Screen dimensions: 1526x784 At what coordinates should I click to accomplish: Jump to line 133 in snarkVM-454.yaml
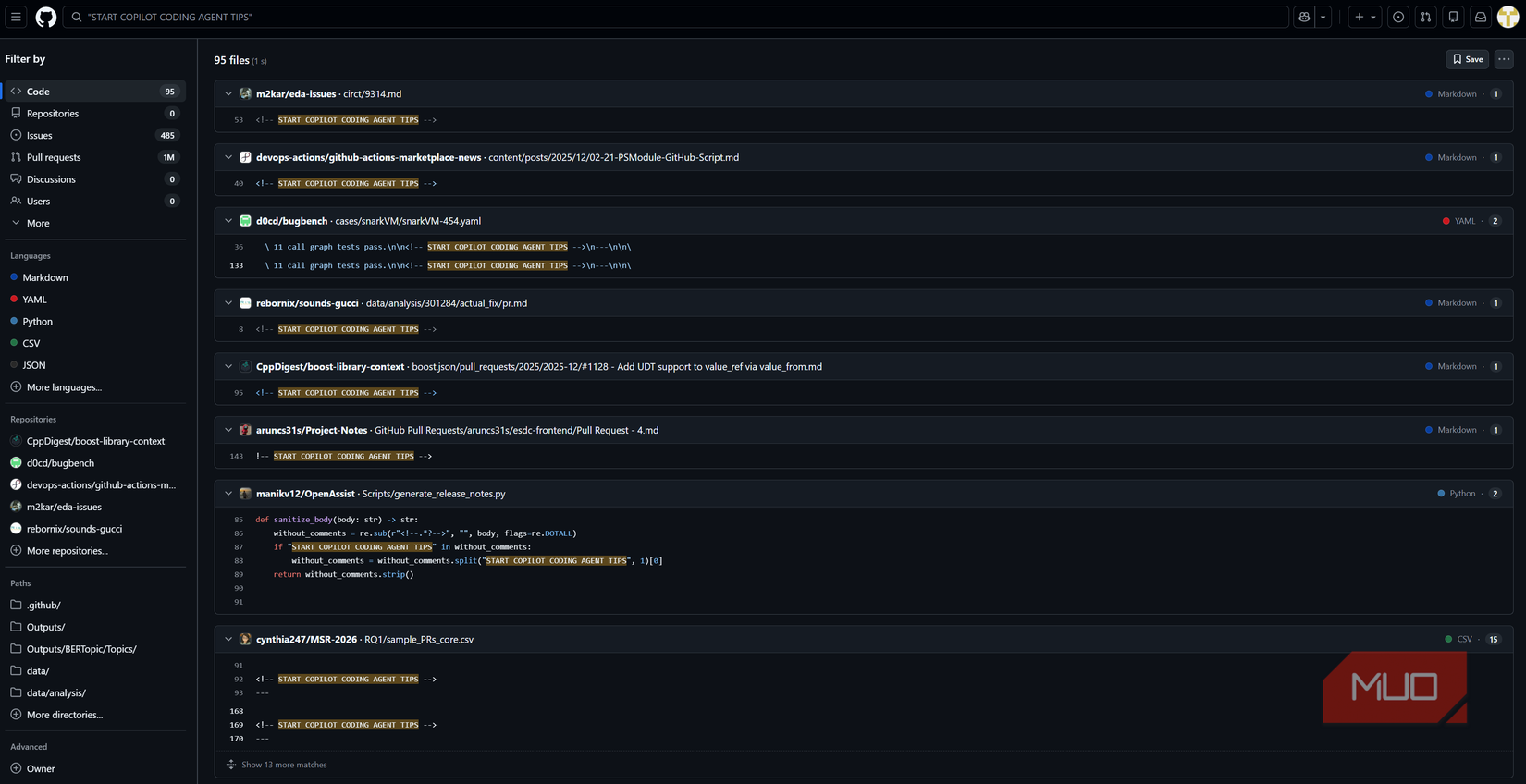(237, 265)
